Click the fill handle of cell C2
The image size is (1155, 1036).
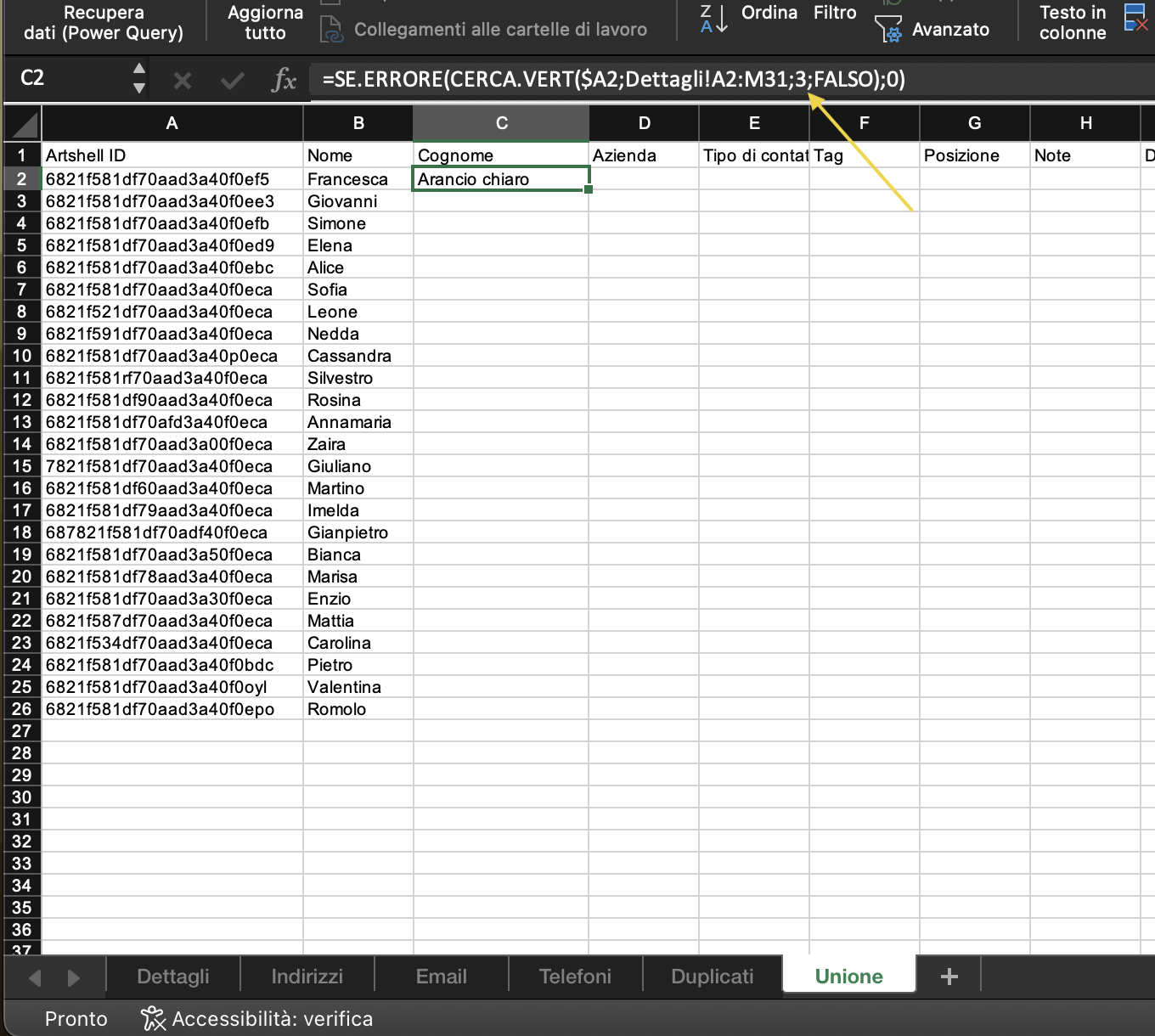tap(589, 189)
